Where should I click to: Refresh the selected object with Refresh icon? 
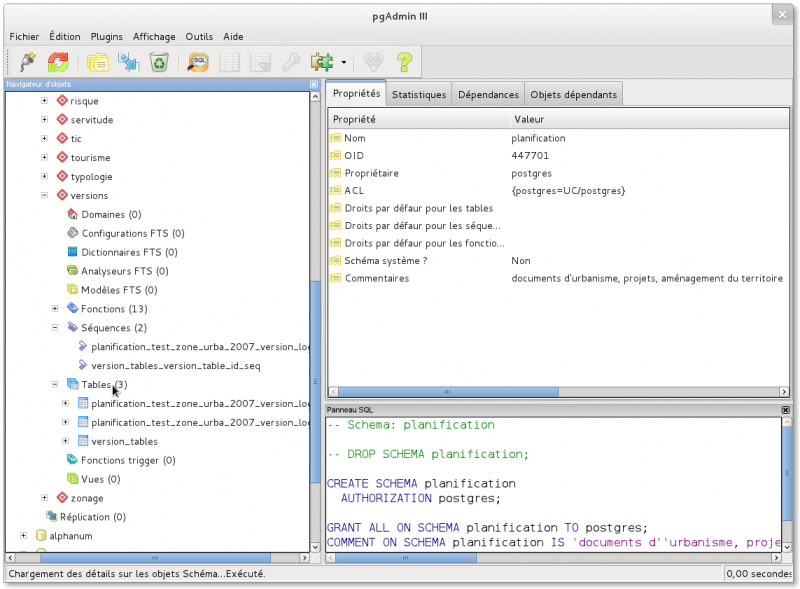58,62
